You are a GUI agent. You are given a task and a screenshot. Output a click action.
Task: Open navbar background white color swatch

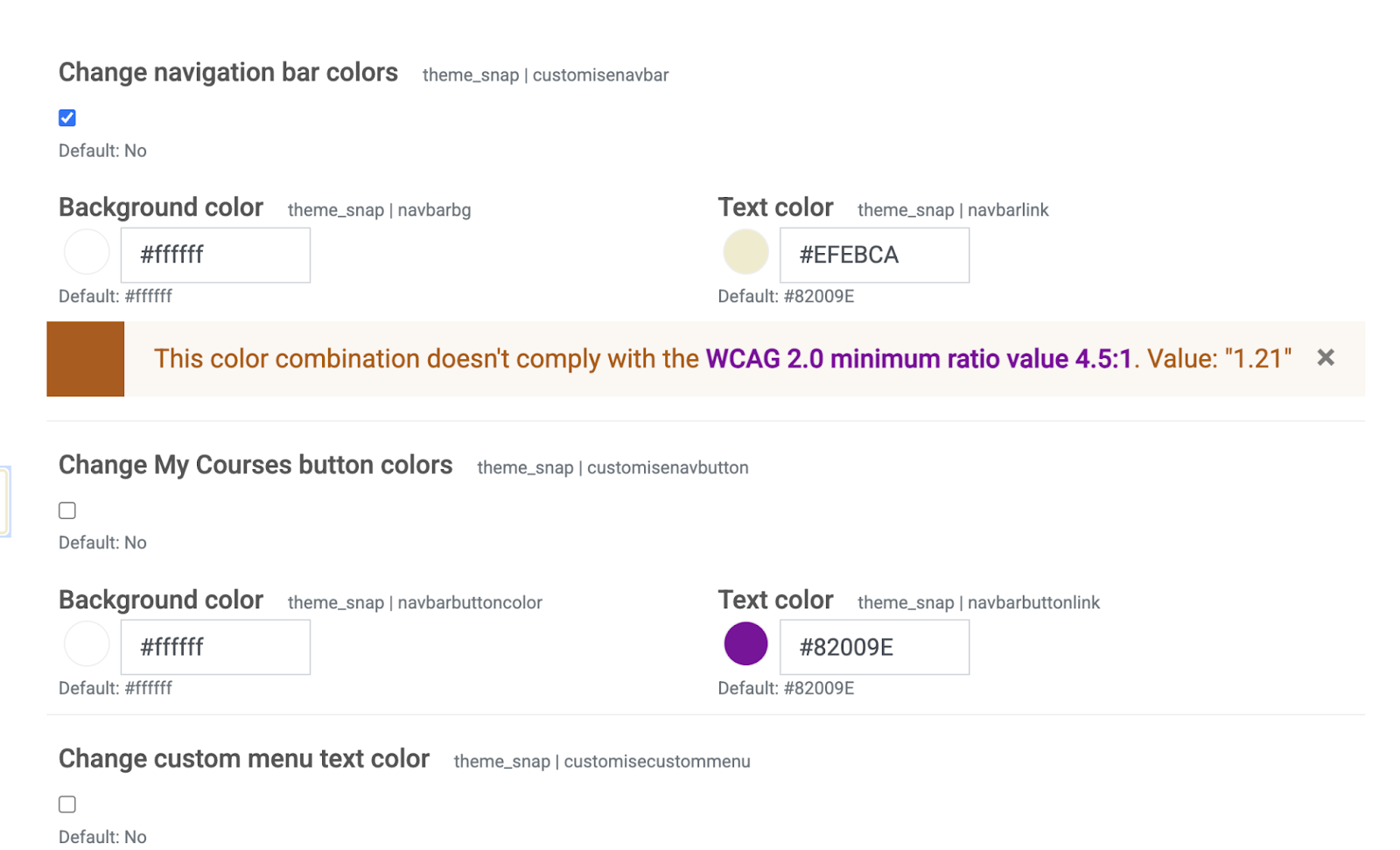coord(87,252)
